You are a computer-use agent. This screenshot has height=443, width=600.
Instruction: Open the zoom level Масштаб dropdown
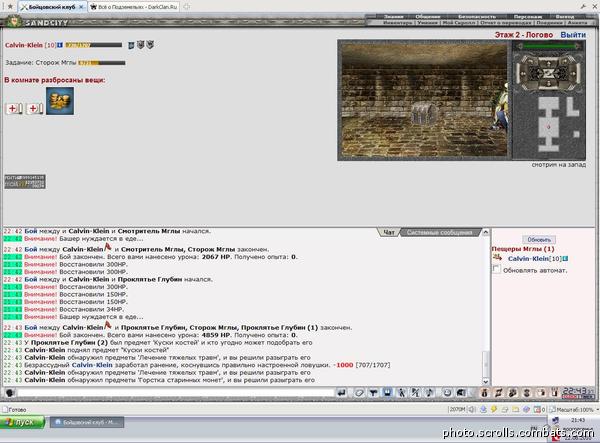tap(574, 410)
